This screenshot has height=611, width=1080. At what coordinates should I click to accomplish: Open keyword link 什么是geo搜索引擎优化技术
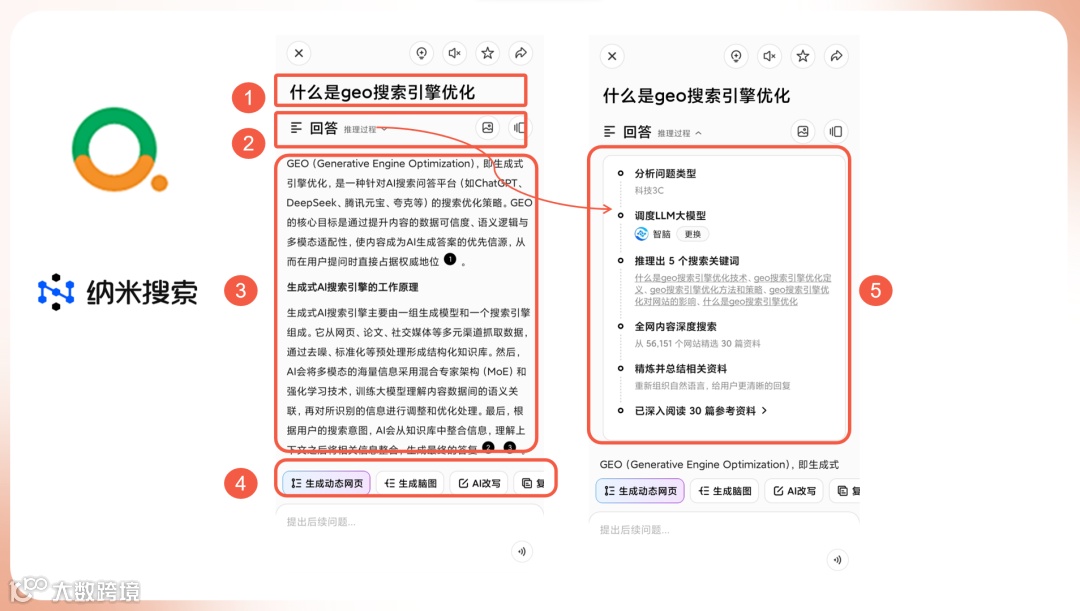coord(691,278)
